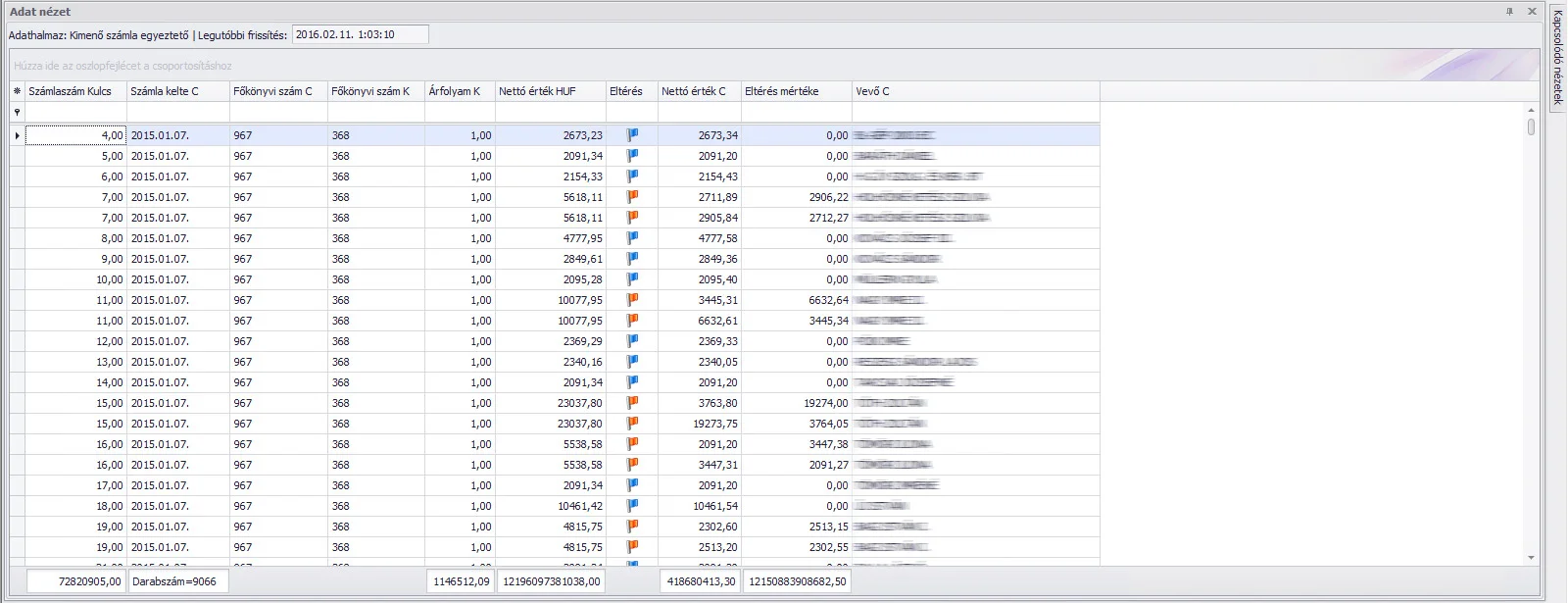Image resolution: width=1568 pixels, height=603 pixels.
Task: Open the Kapcsolódó nézetek side tab
Action: click(1557, 57)
